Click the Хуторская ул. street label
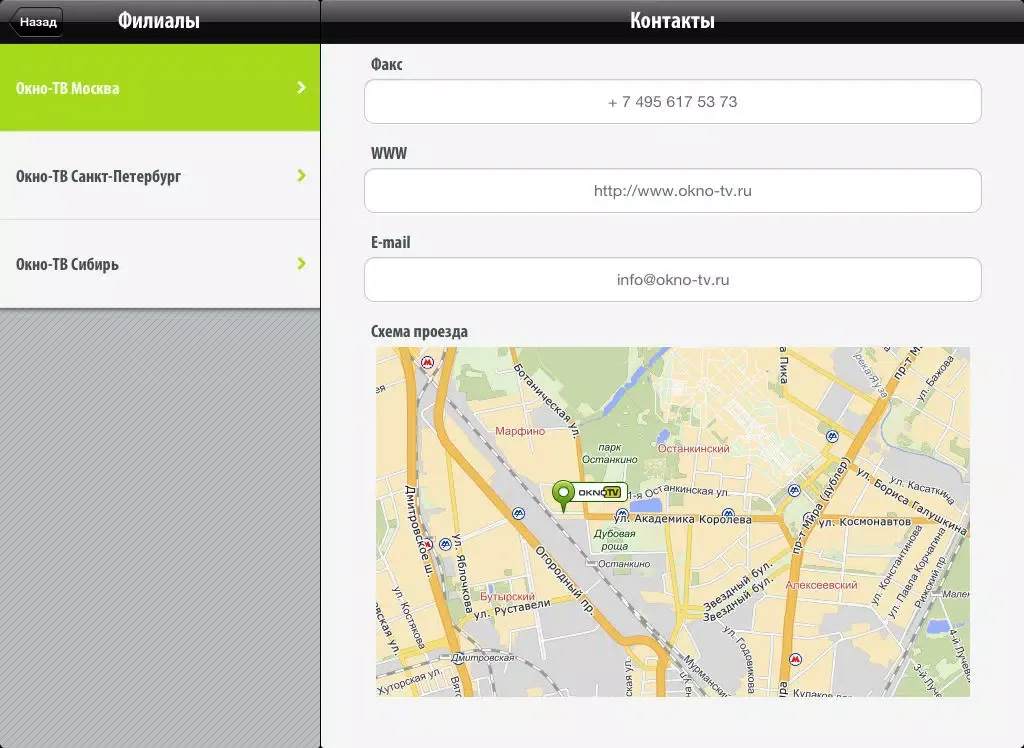This screenshot has width=1024, height=748. (x=409, y=681)
